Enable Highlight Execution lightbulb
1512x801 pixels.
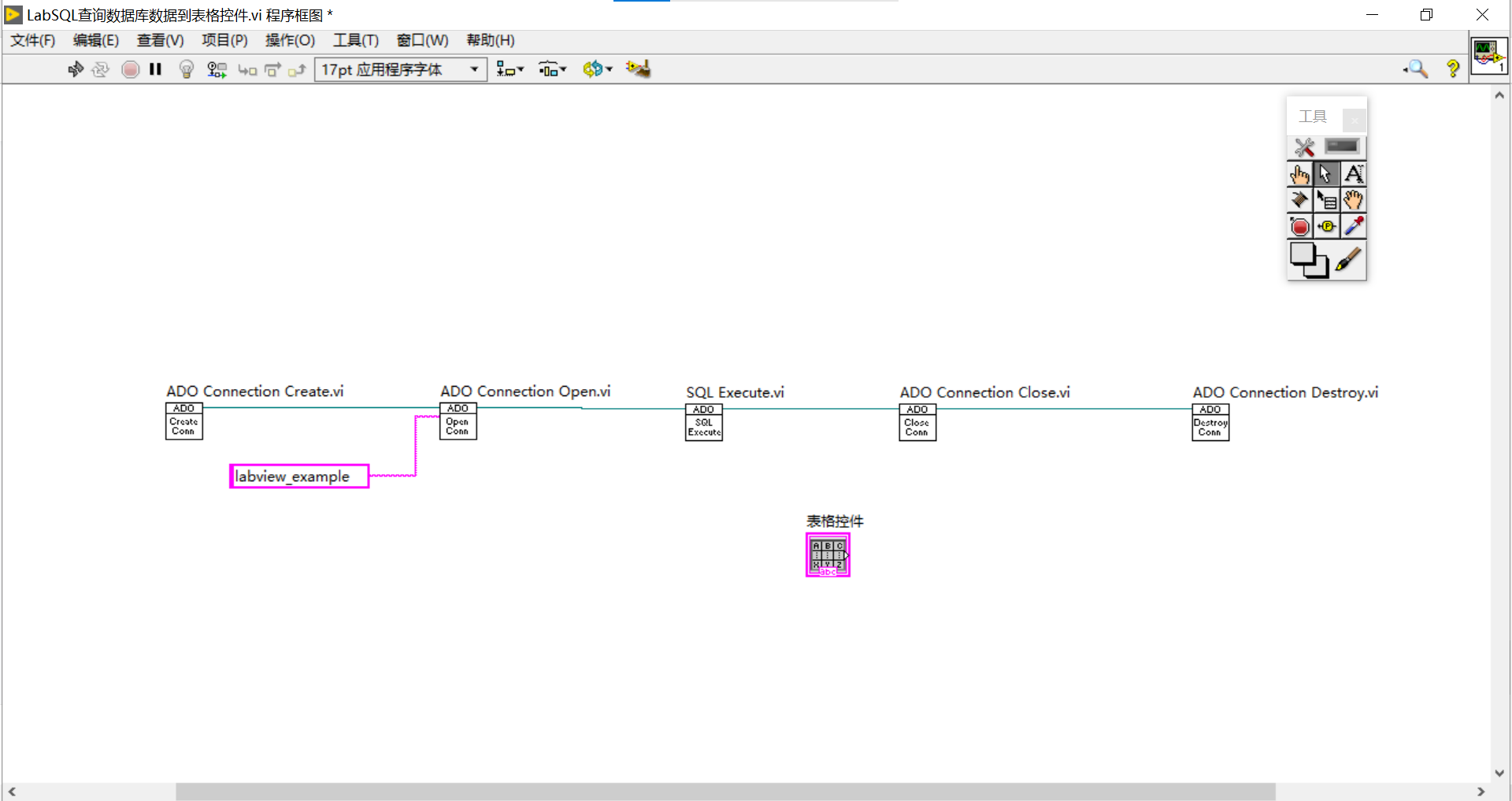[186, 69]
